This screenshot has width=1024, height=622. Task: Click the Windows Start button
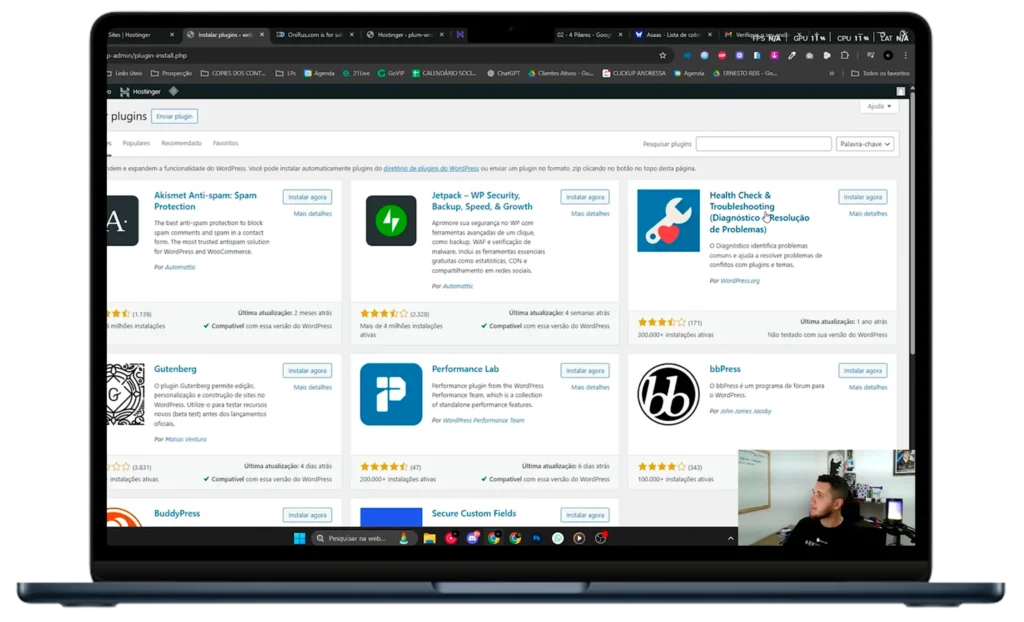click(299, 538)
